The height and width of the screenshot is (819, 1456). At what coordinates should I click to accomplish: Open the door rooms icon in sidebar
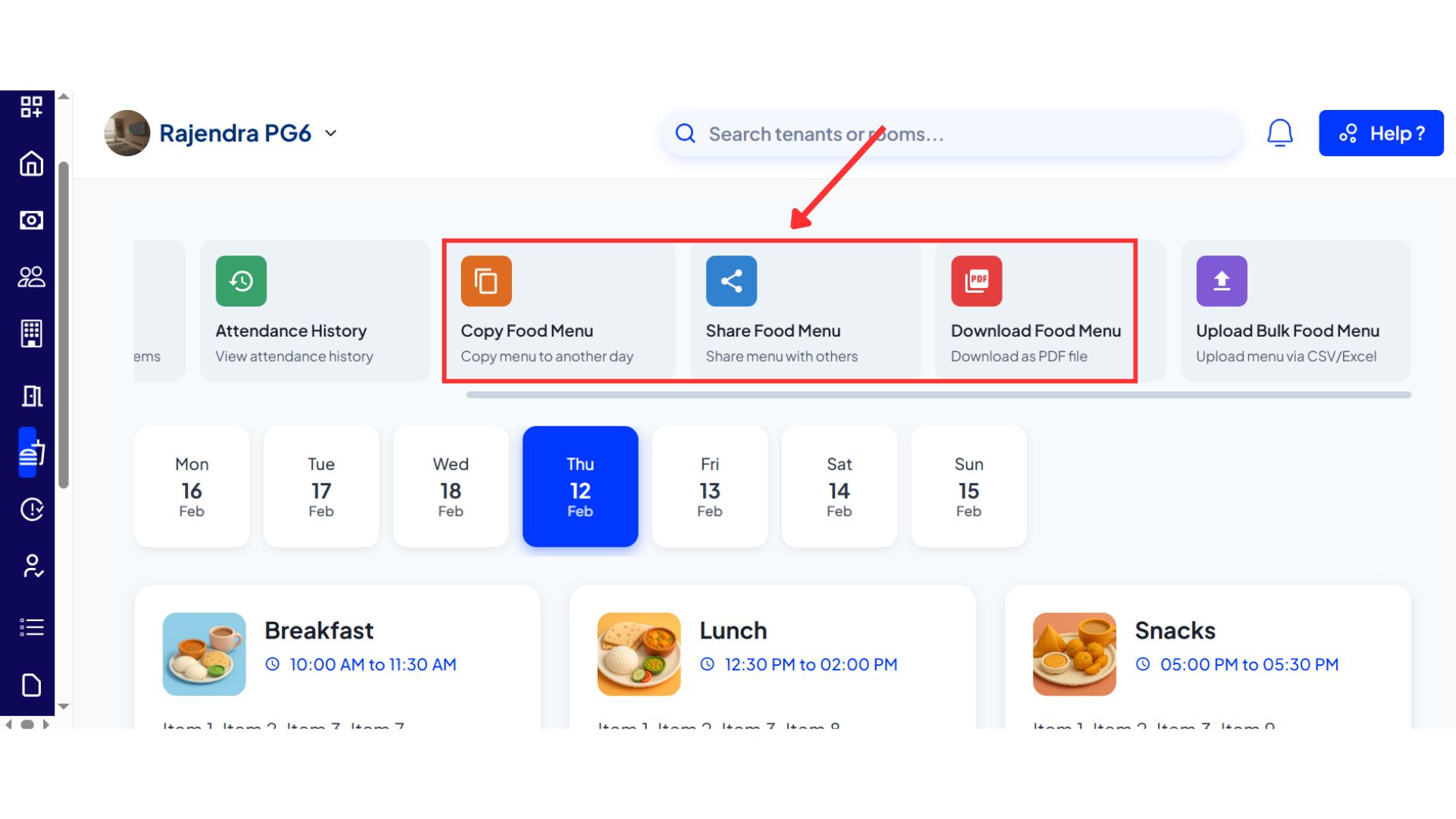[x=31, y=396]
